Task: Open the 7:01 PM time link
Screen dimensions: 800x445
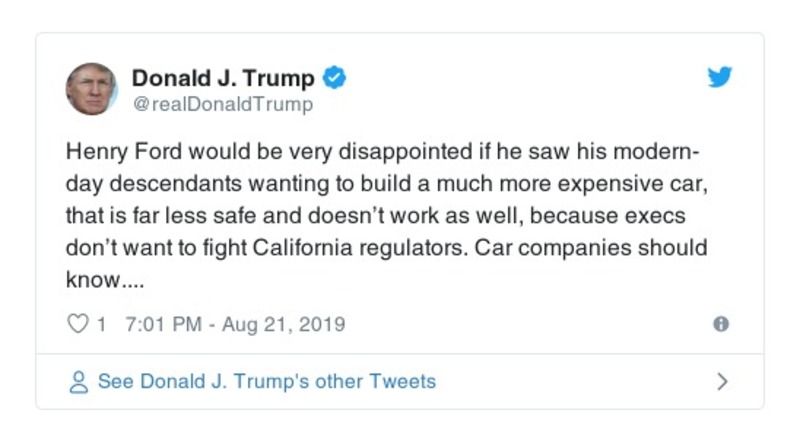Action: 161,324
